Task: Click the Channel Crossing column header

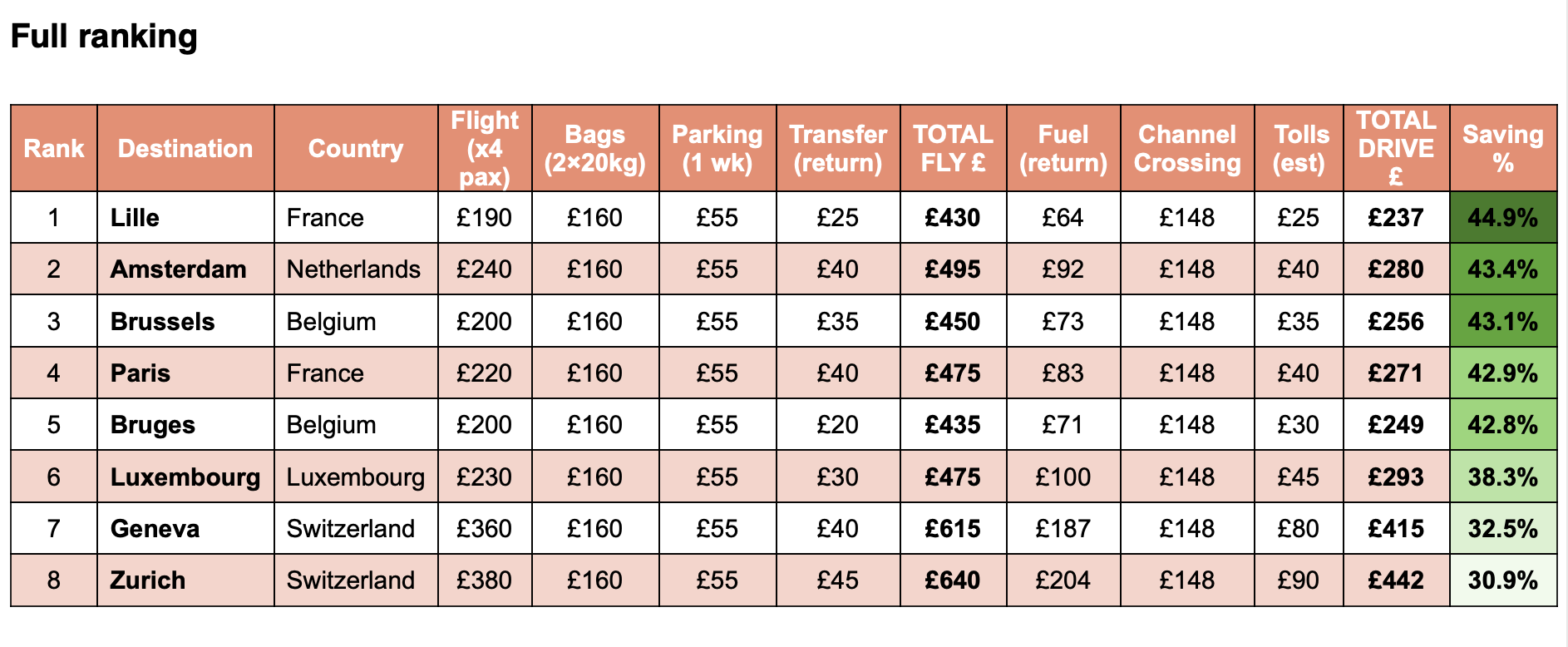Action: [1187, 148]
